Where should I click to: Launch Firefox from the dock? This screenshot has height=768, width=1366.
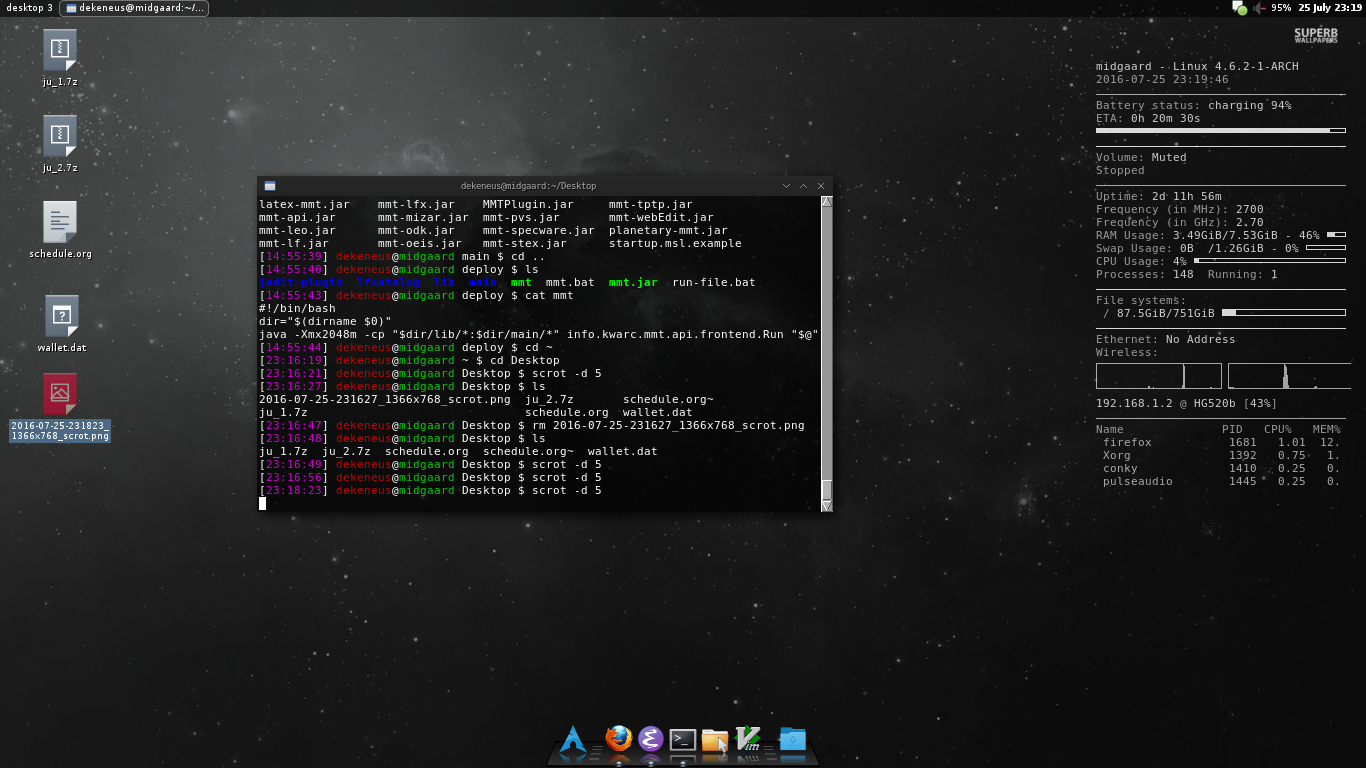(x=619, y=739)
